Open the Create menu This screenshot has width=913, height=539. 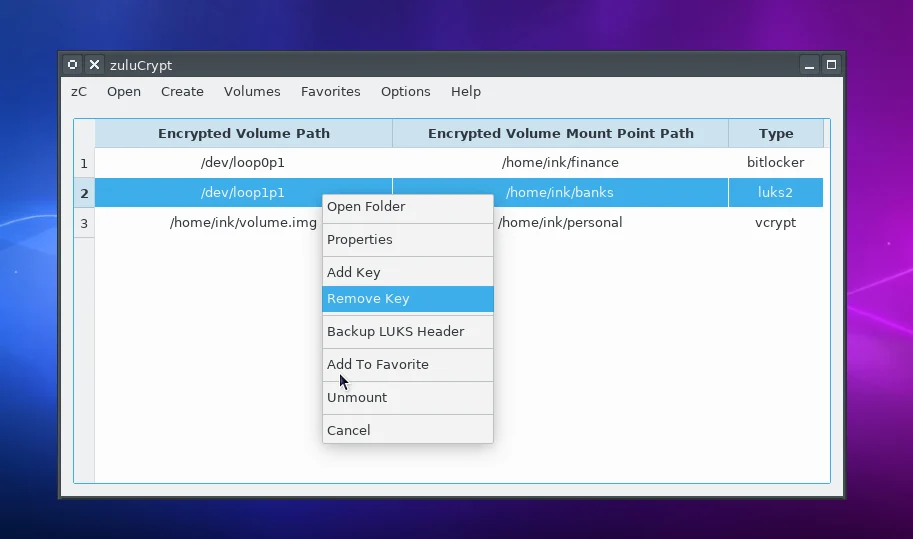pos(182,91)
